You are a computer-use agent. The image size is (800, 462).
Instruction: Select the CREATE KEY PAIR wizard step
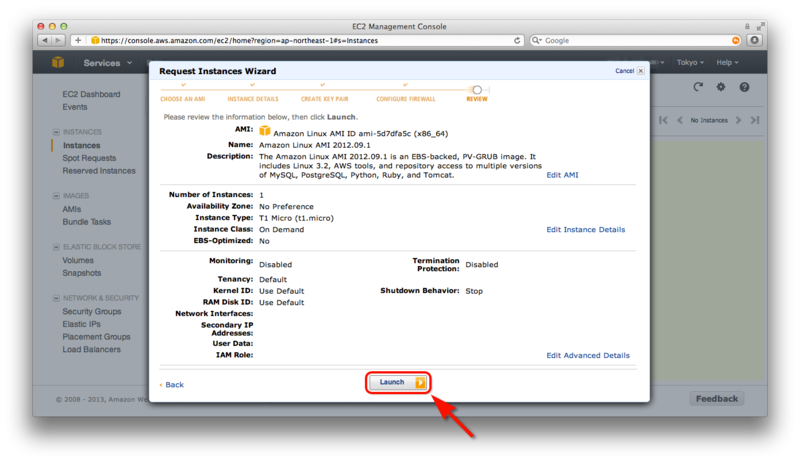coord(324,99)
